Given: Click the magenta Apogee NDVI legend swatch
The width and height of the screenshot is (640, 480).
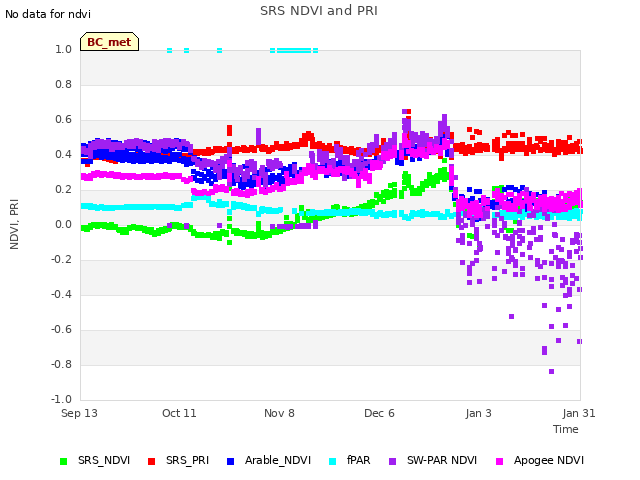Looking at the screenshot, I should tap(499, 461).
